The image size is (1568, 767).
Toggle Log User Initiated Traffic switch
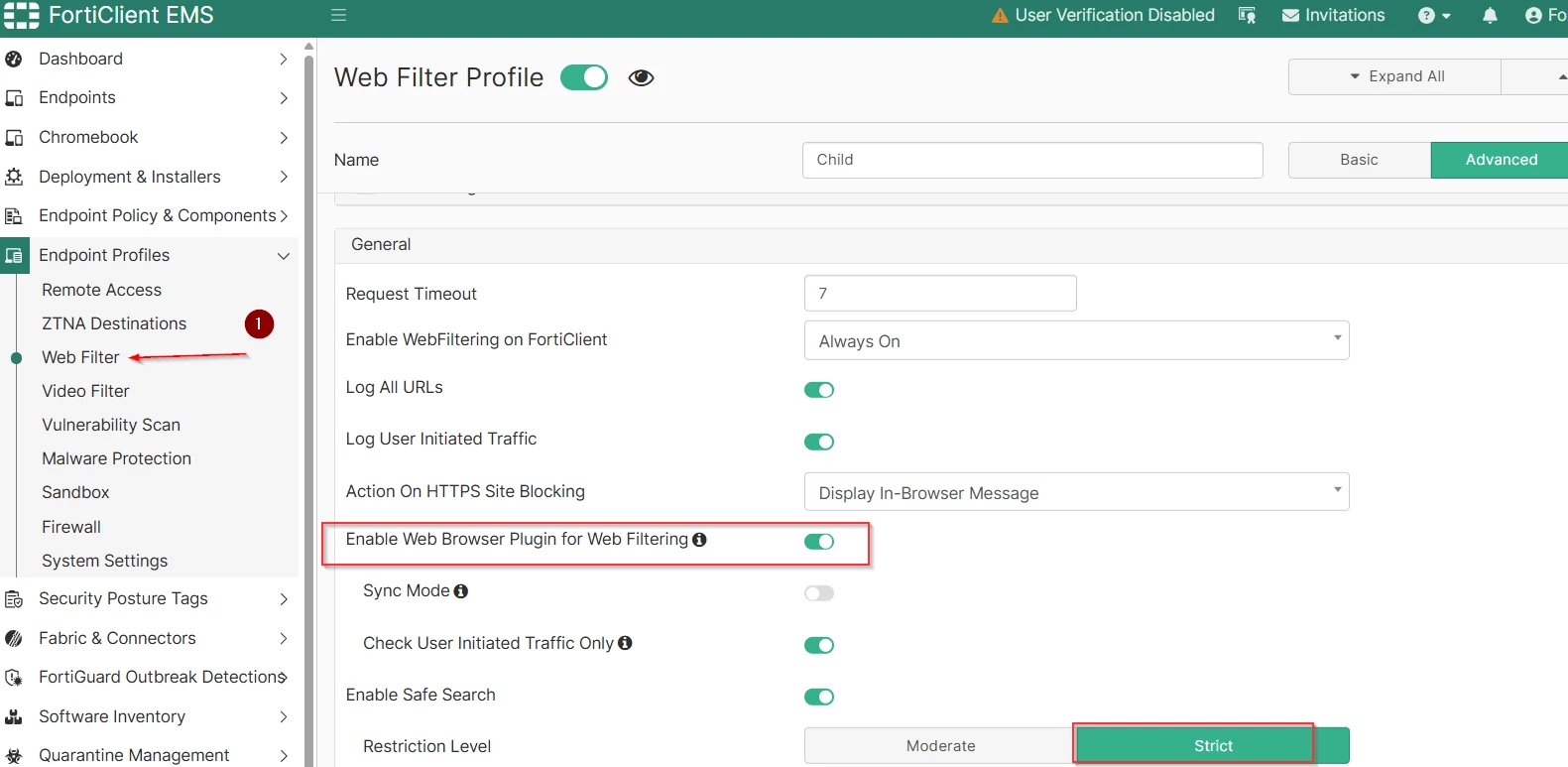click(819, 442)
